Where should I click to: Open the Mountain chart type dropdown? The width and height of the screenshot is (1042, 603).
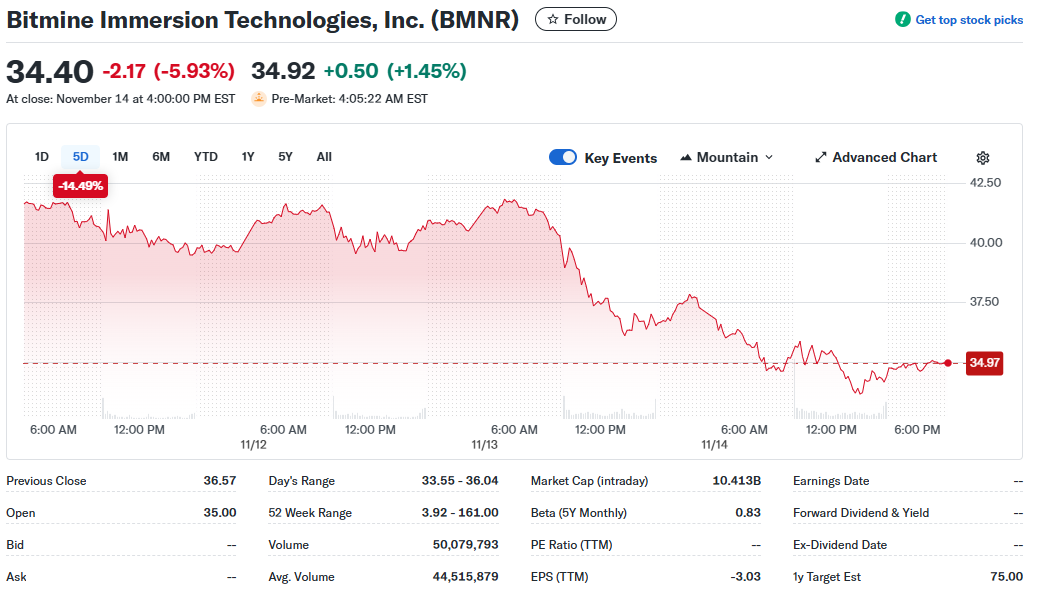[x=727, y=158]
